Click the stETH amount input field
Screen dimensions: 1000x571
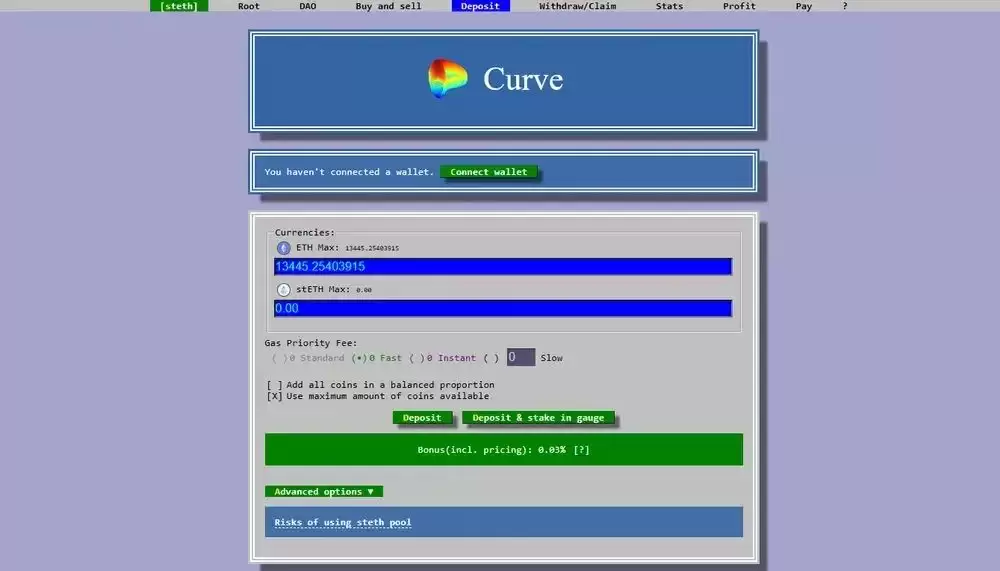(502, 309)
